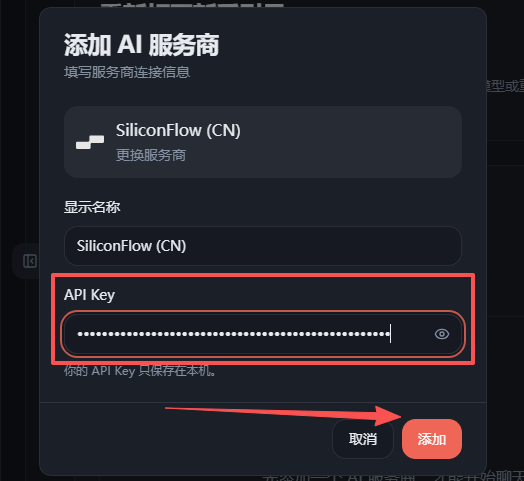Image resolution: width=524 pixels, height=481 pixels.
Task: Cancel the dialog with 取消 button
Action: (x=363, y=439)
